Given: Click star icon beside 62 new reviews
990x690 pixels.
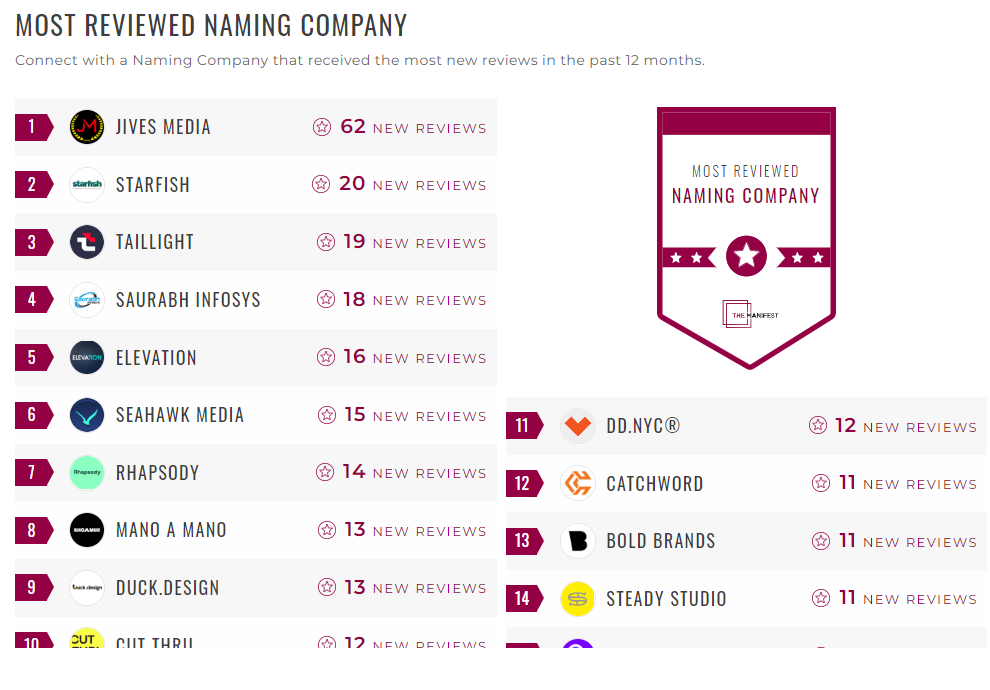Looking at the screenshot, I should (x=322, y=127).
